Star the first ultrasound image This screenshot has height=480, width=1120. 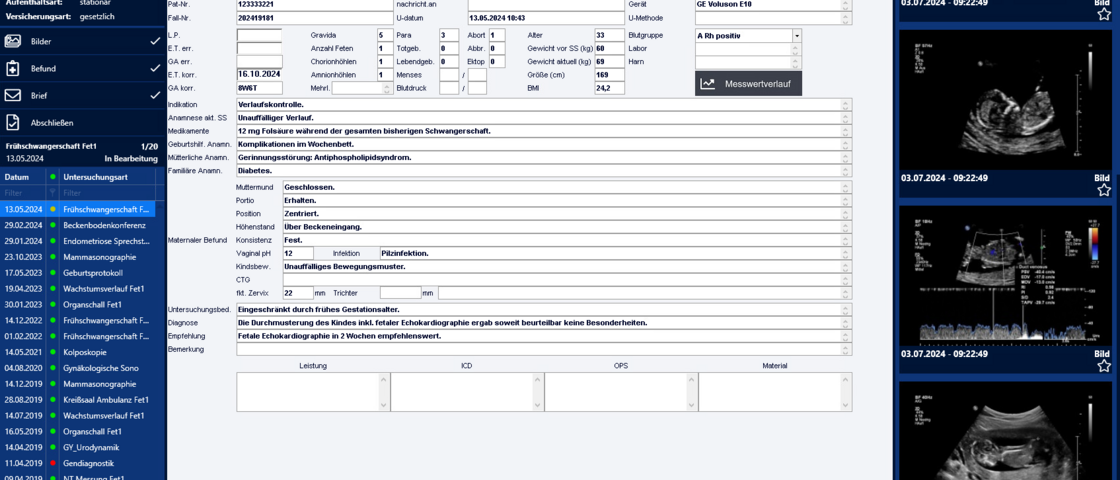click(x=1104, y=15)
